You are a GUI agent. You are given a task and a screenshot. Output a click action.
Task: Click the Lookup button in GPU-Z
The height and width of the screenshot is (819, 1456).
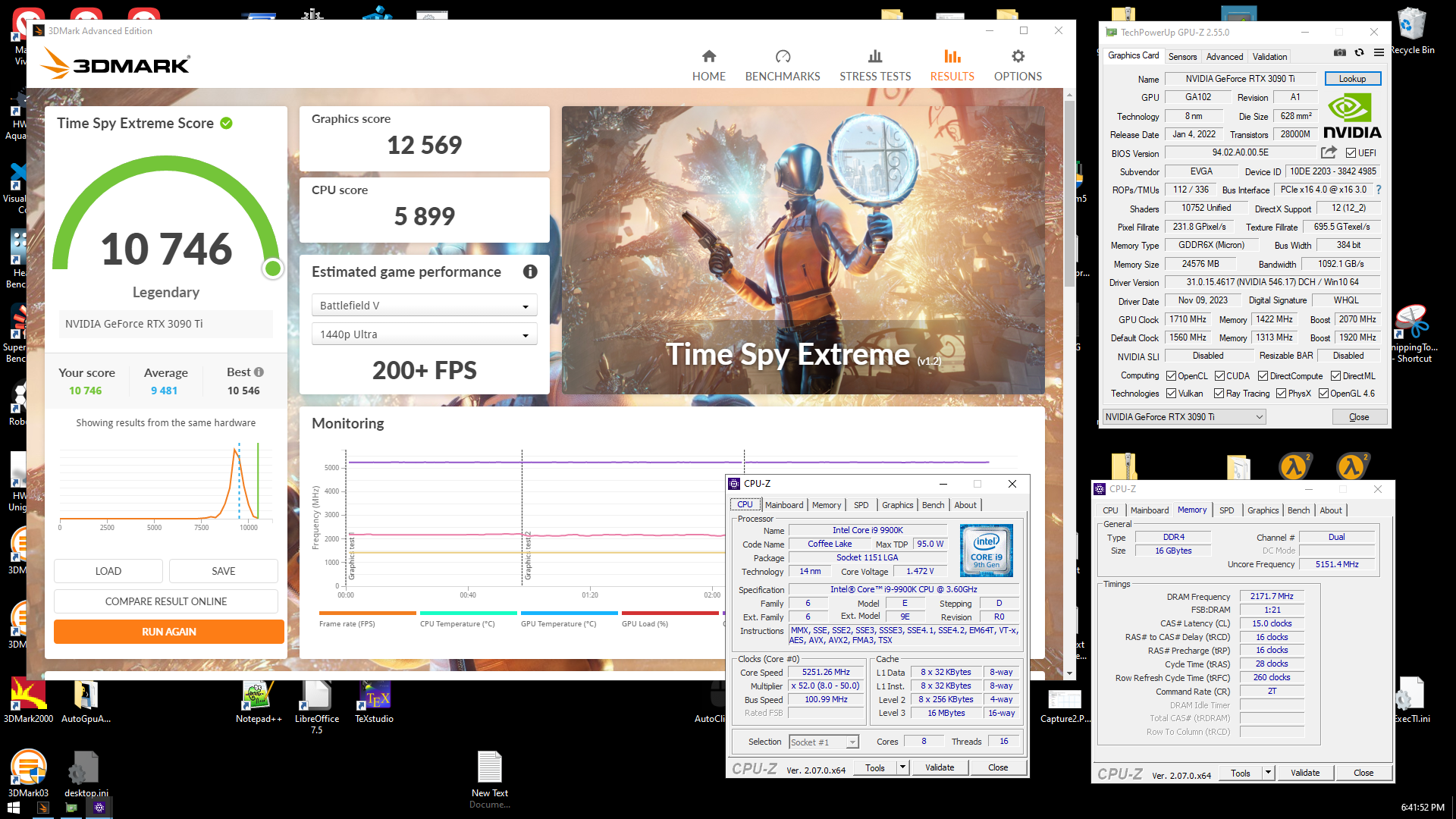[x=1352, y=79]
